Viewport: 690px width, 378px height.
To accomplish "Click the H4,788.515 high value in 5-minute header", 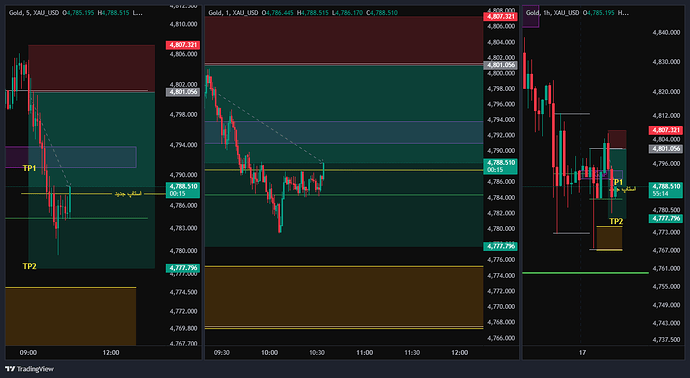I will (115, 13).
